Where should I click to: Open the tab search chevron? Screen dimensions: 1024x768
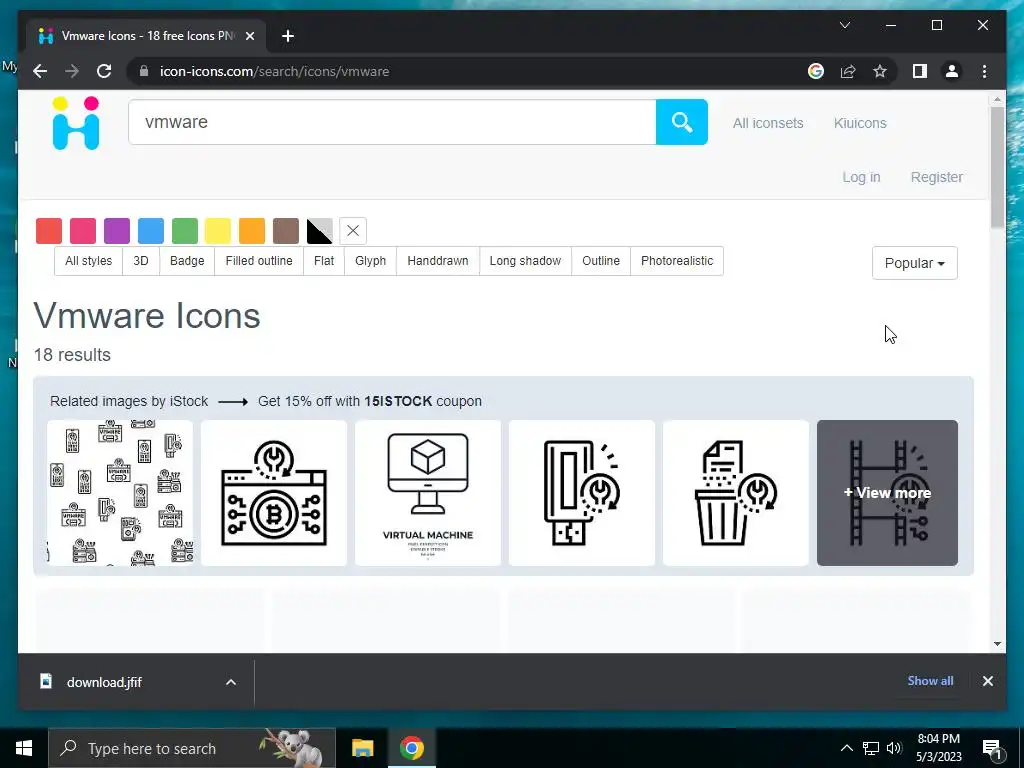pos(844,25)
